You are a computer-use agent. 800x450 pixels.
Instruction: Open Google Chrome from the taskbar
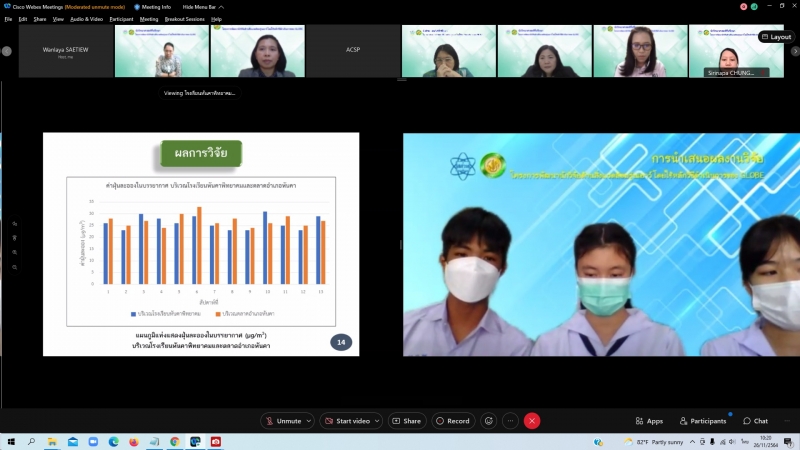point(175,441)
